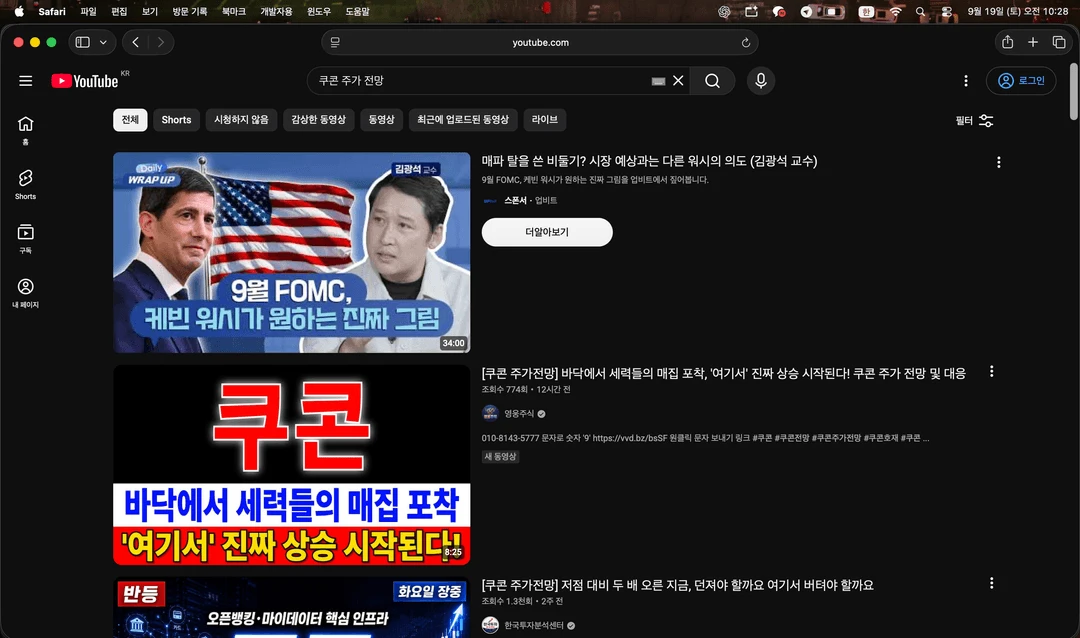Play the 9월 FOMC thumbnail video

click(291, 252)
